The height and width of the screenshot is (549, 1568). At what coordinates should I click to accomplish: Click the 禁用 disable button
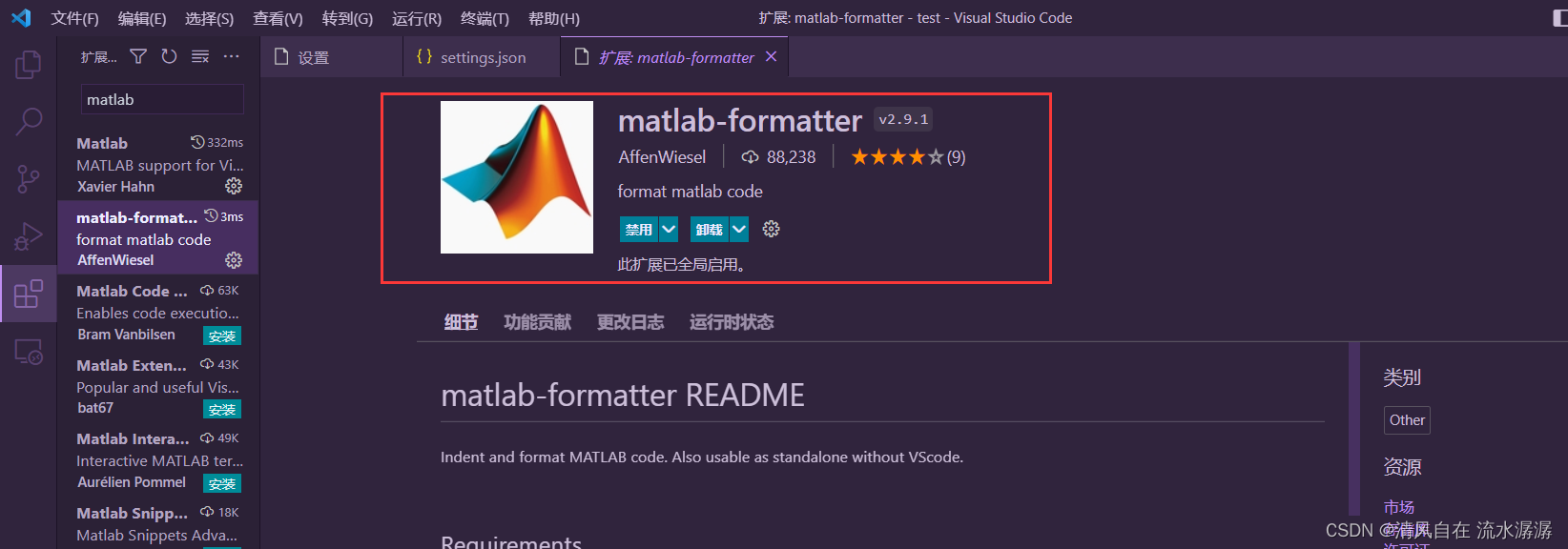tap(639, 229)
